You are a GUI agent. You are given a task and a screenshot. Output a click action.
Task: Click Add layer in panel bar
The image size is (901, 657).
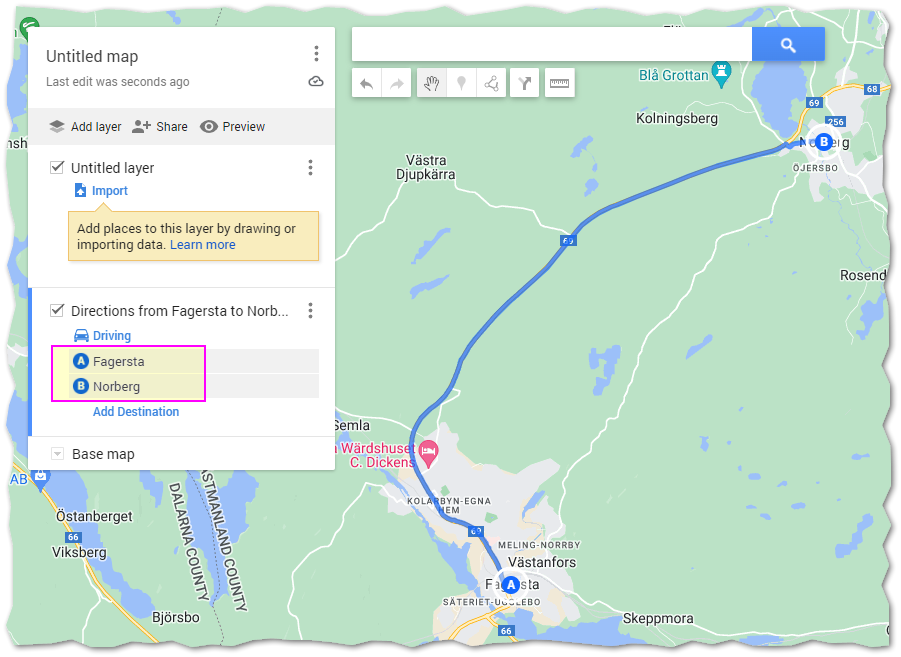pyautogui.click(x=85, y=126)
